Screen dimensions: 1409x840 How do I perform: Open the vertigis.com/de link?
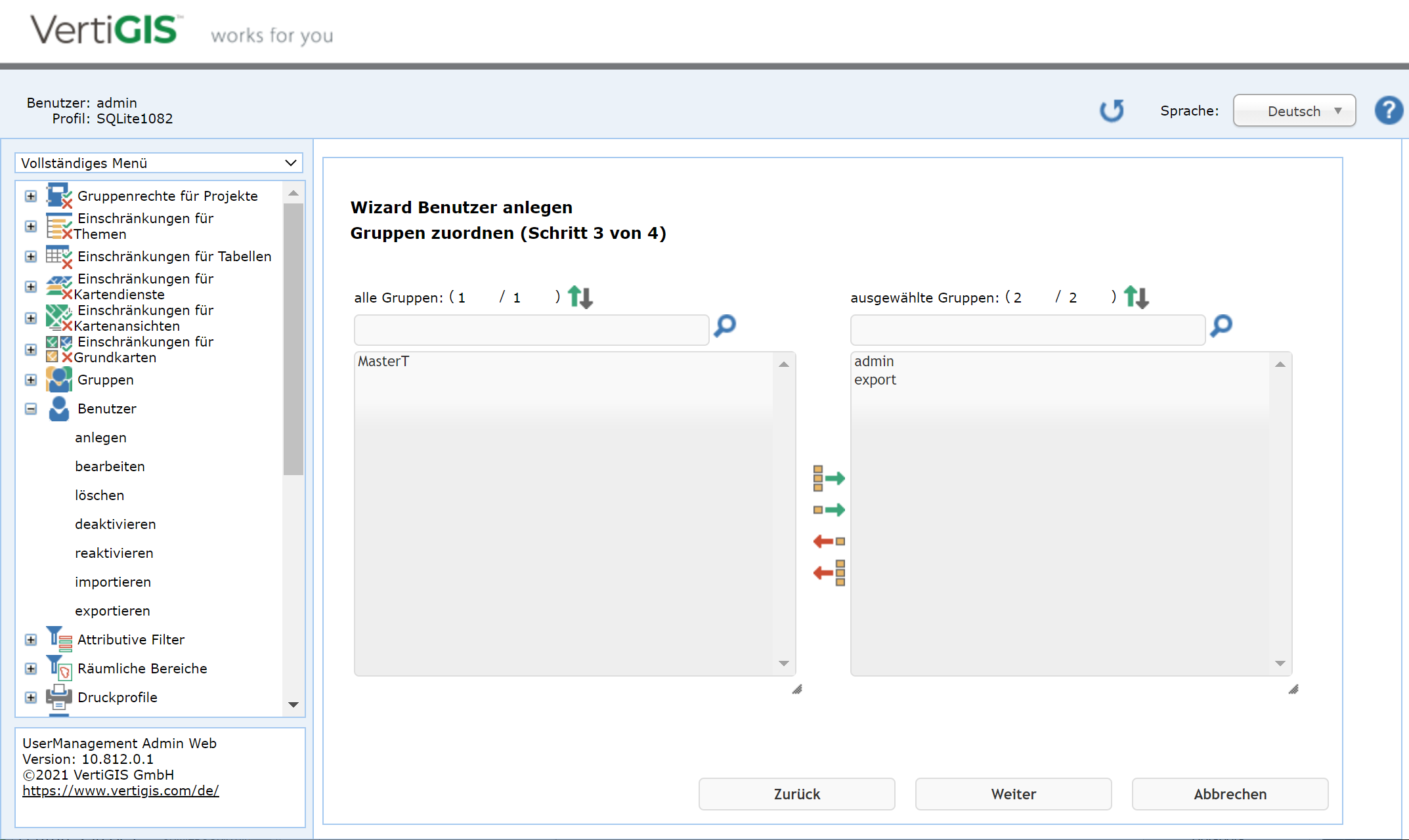(x=121, y=791)
